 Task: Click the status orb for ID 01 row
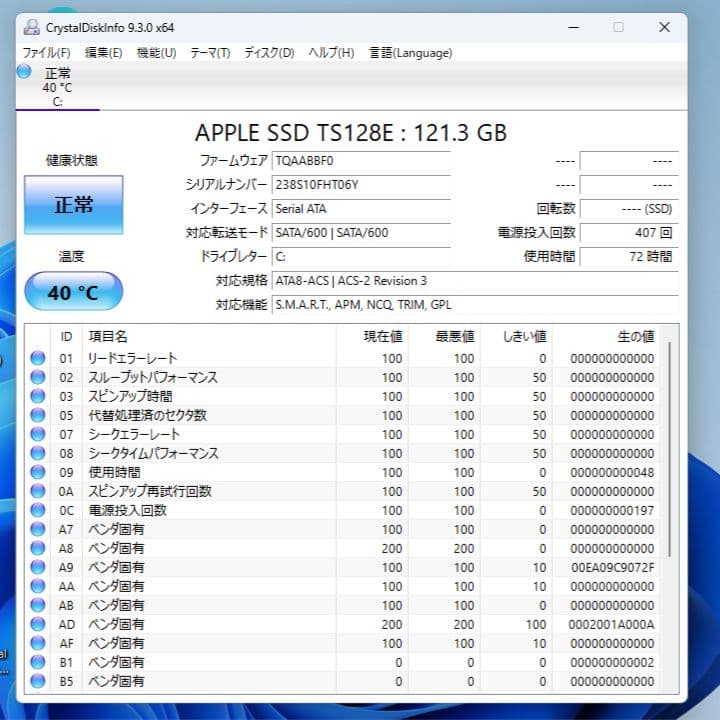point(38,358)
